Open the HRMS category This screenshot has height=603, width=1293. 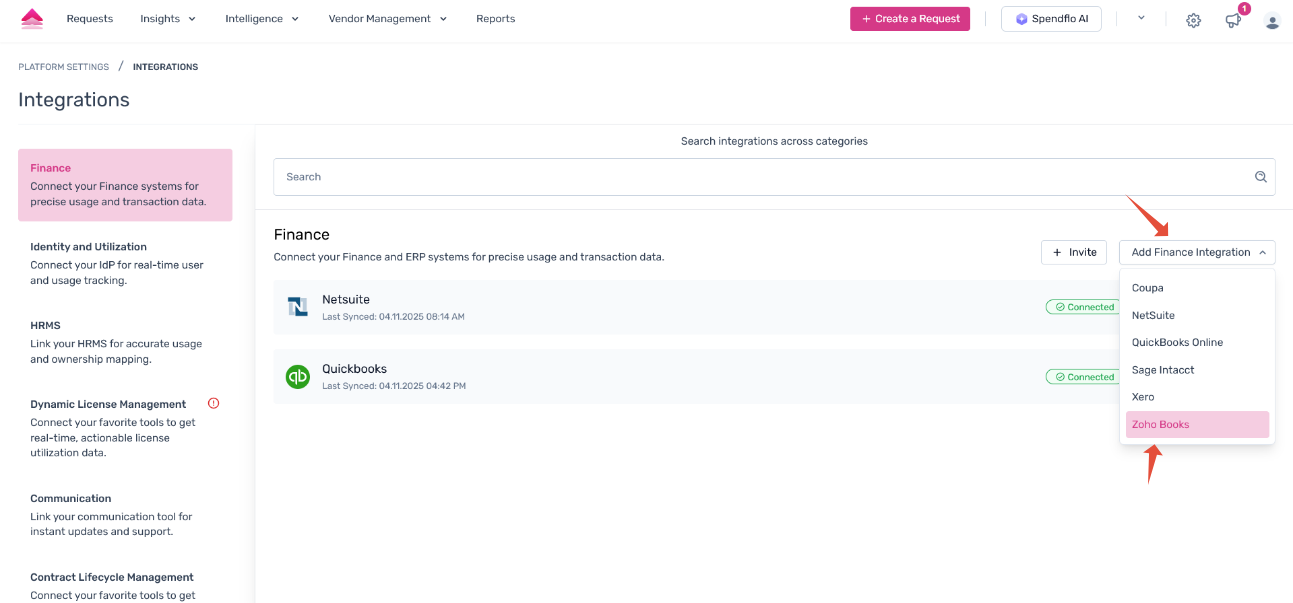[125, 342]
